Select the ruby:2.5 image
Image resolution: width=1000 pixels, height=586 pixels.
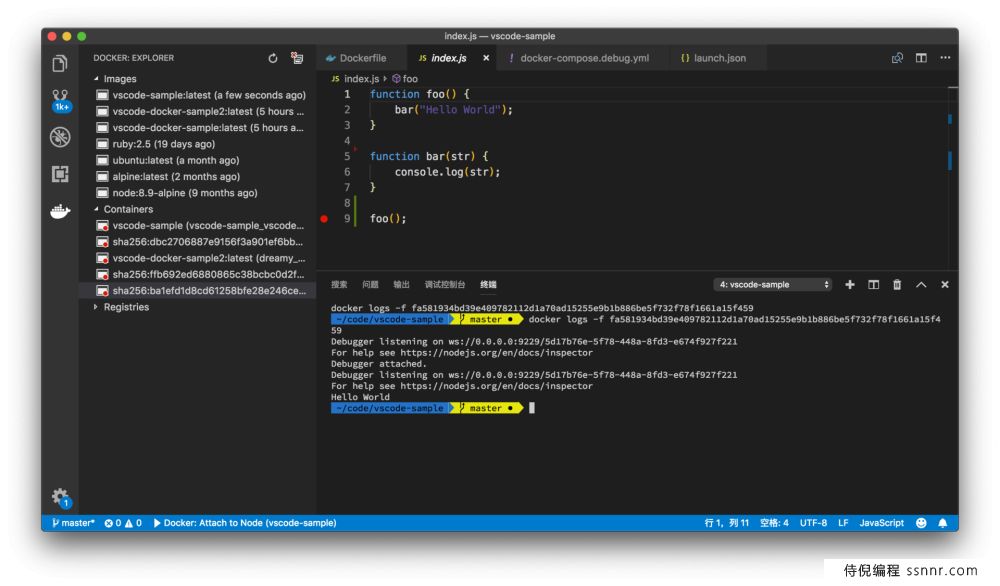[198, 144]
